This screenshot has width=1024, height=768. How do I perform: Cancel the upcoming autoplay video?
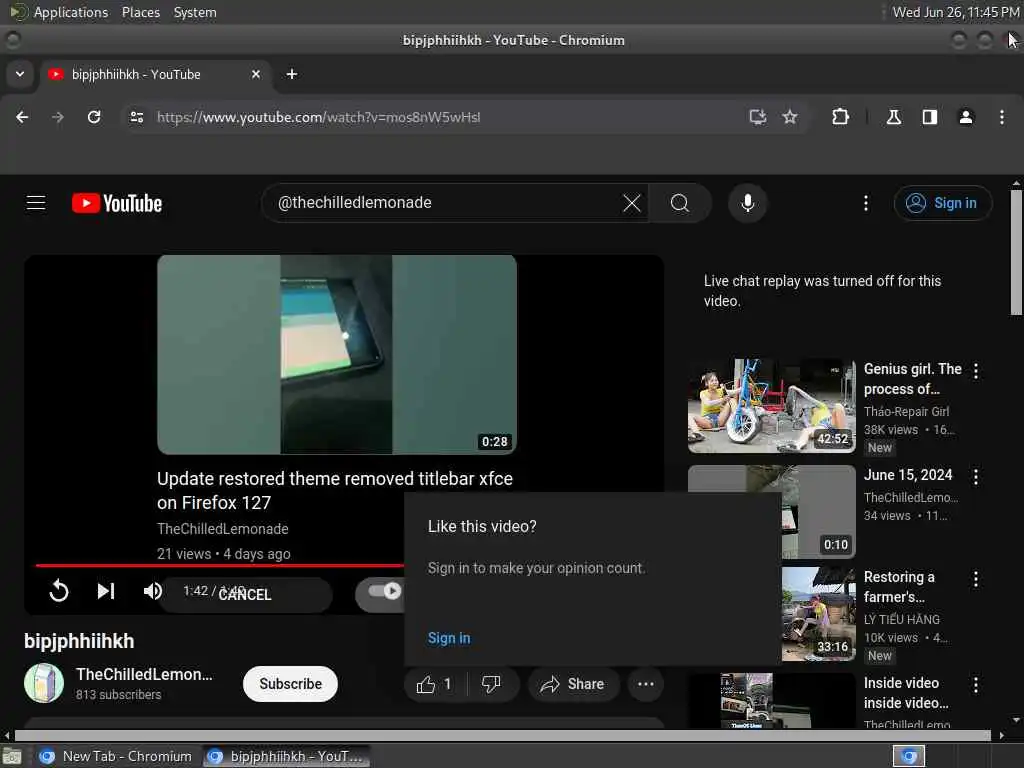(245, 594)
